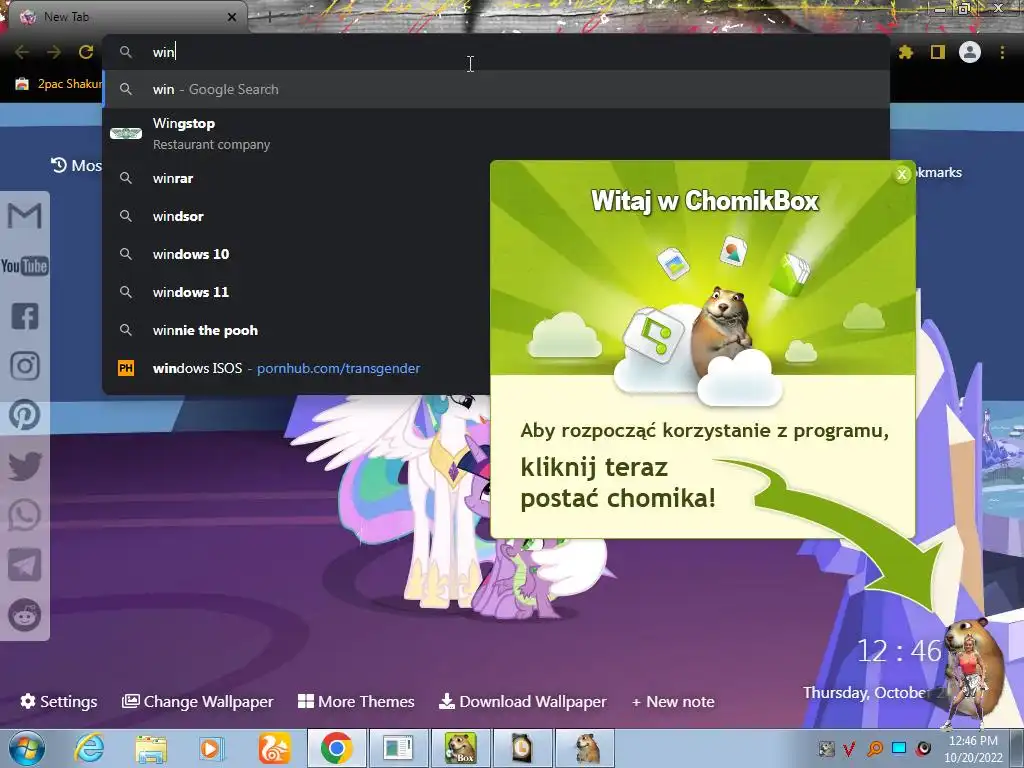Click the 12 : 46 wallpaper clock widget
The image size is (1024, 768).
click(899, 651)
